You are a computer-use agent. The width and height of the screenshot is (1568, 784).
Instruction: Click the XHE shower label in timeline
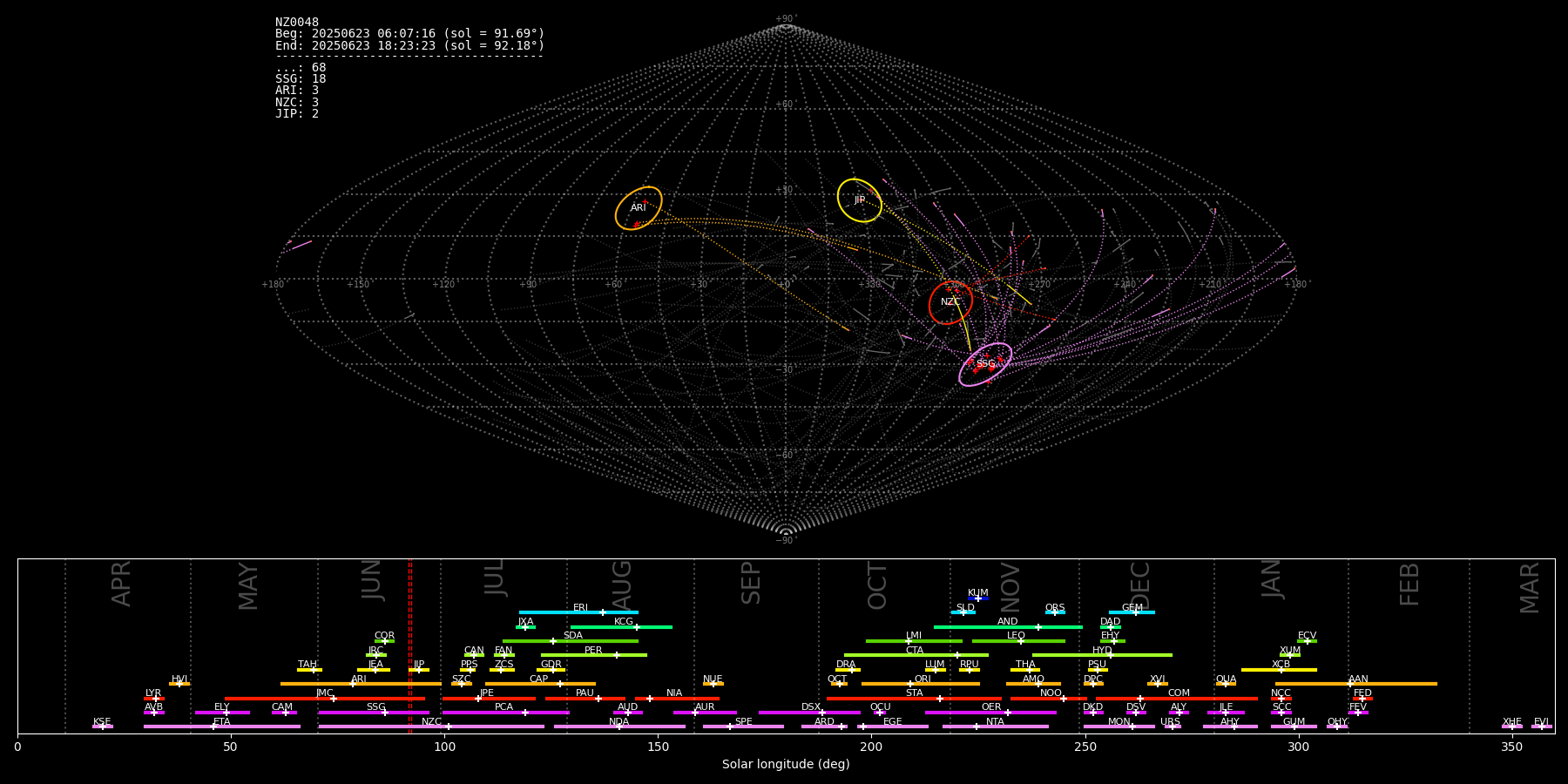click(x=1512, y=722)
